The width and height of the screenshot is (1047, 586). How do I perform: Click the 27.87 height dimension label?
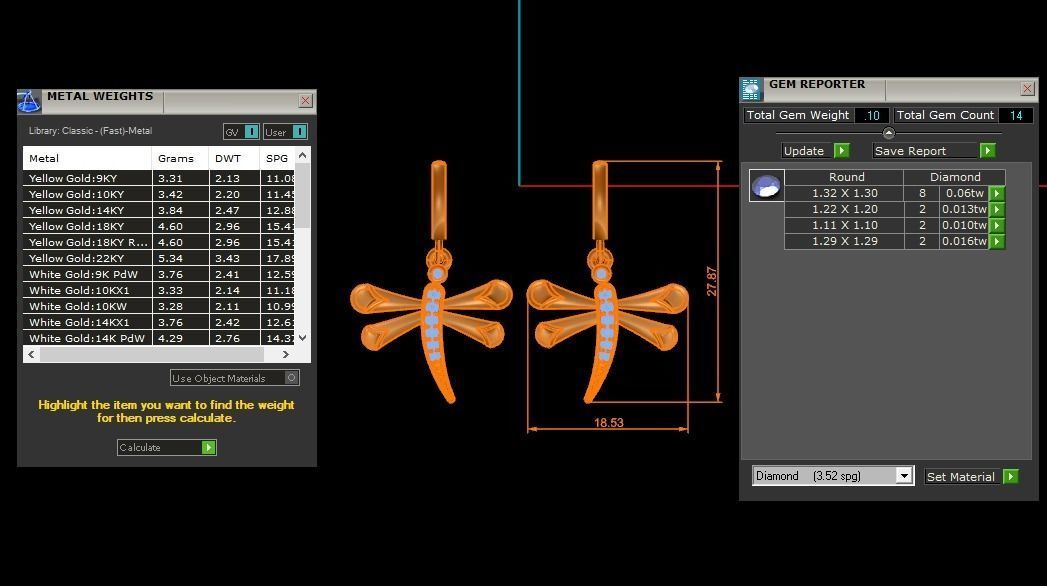tap(712, 282)
